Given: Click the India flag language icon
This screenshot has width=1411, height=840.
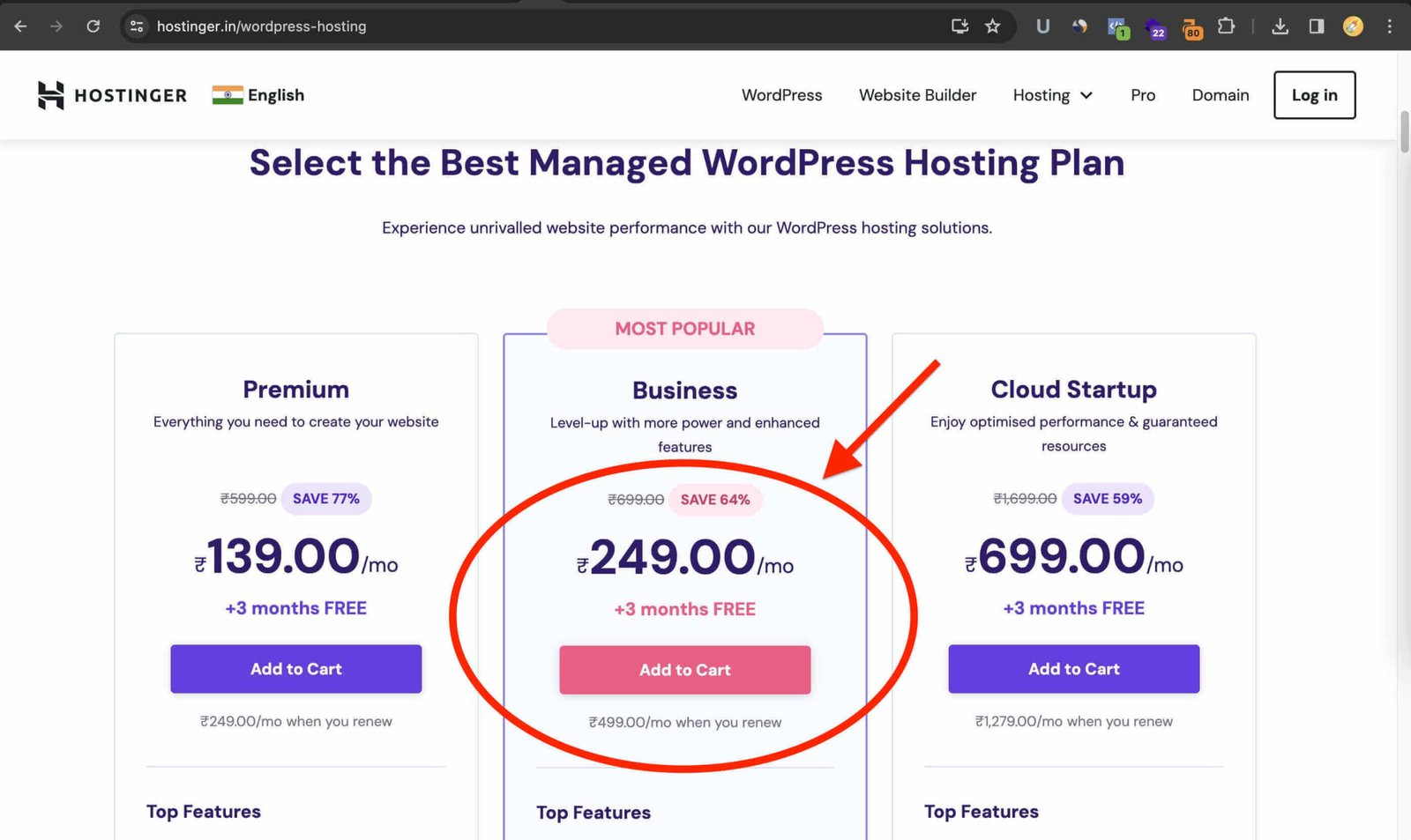Looking at the screenshot, I should [x=228, y=95].
